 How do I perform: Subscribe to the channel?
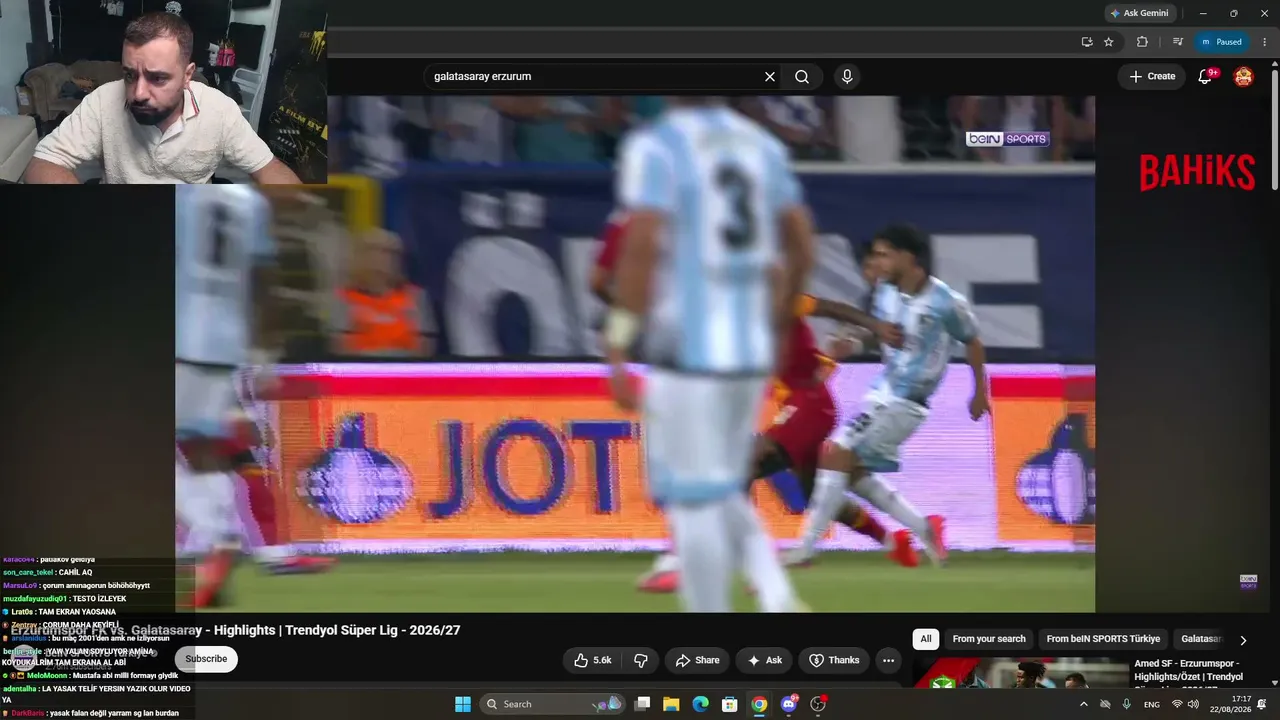pos(206,659)
